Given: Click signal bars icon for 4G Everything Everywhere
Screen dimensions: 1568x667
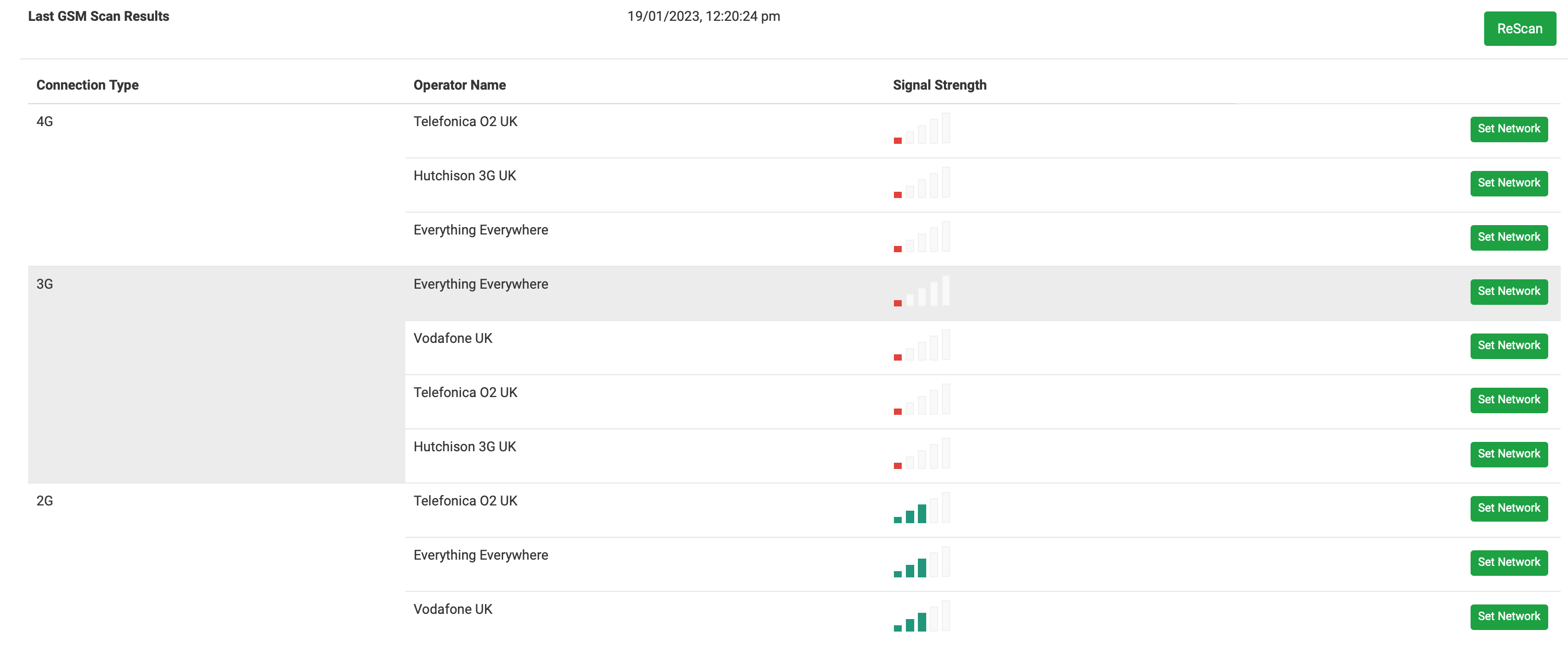Looking at the screenshot, I should 922,237.
